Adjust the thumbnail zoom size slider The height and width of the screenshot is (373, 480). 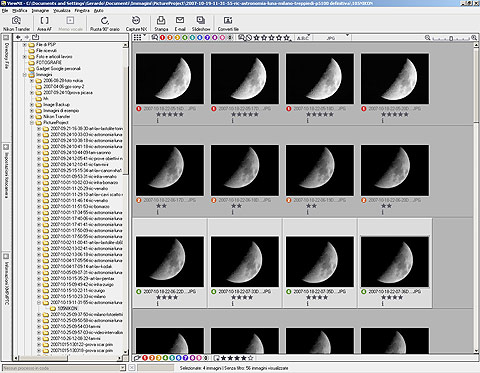tap(451, 38)
